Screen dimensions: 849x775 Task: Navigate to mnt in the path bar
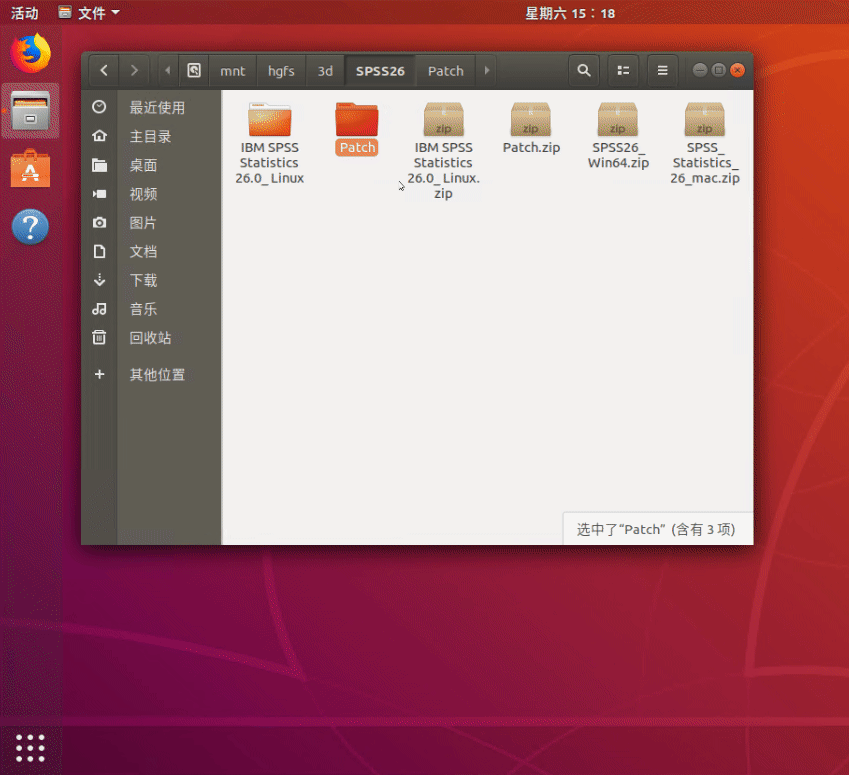pyautogui.click(x=233, y=71)
